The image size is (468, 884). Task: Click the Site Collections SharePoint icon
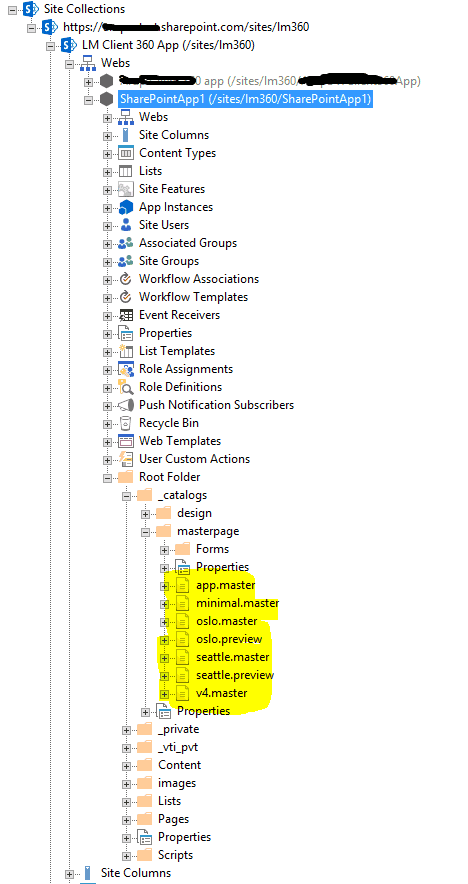coord(30,9)
